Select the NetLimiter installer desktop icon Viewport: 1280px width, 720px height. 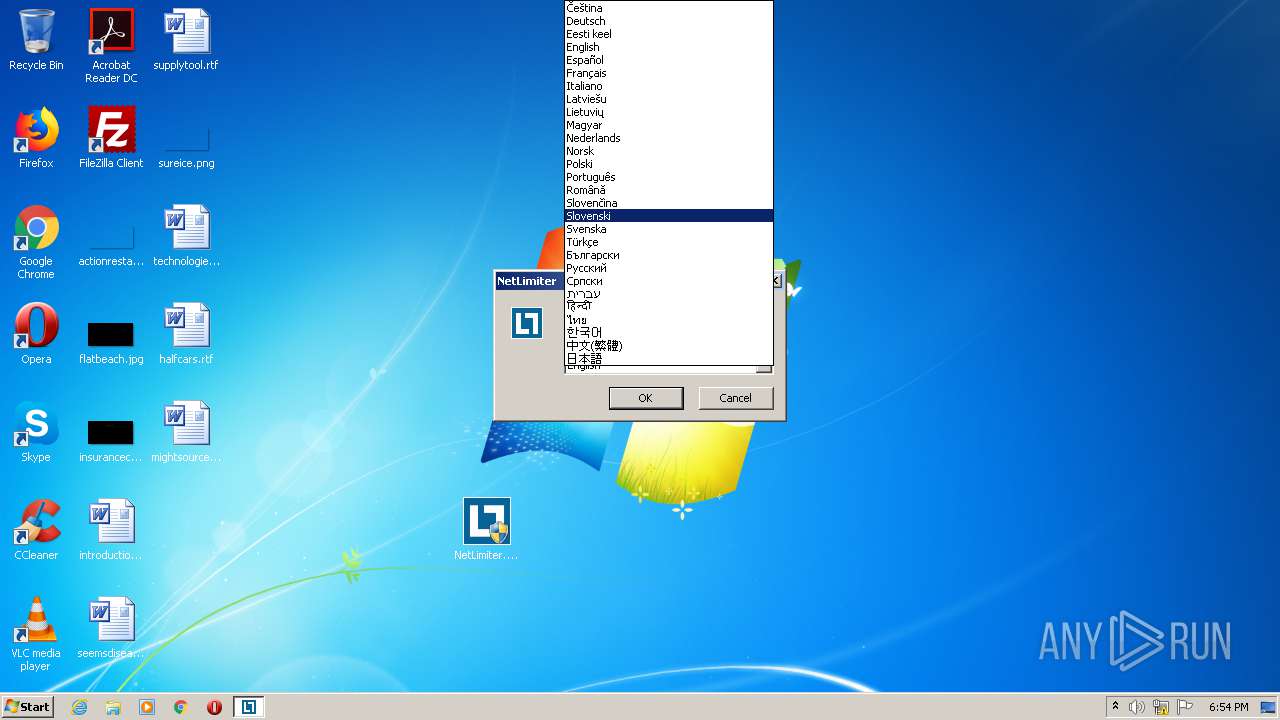point(486,530)
